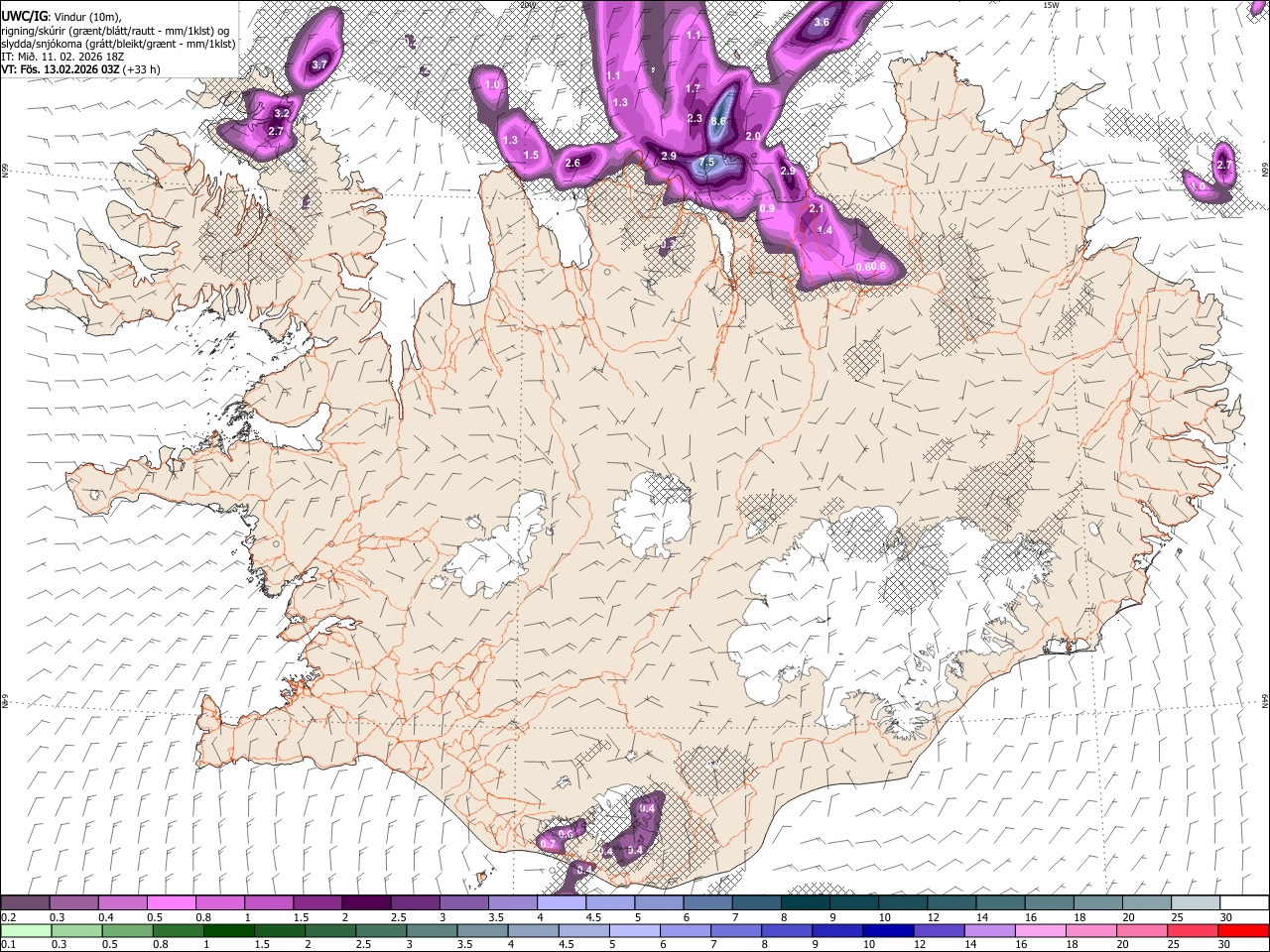Click the 3.6 precipitation value label
1270x952 pixels.
click(x=822, y=22)
